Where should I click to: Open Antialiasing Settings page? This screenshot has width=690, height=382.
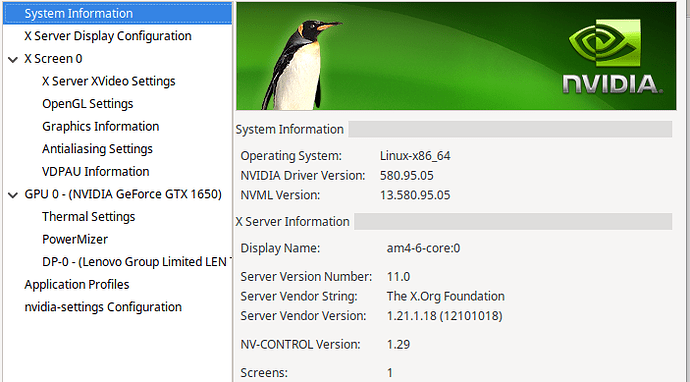pyautogui.click(x=97, y=149)
